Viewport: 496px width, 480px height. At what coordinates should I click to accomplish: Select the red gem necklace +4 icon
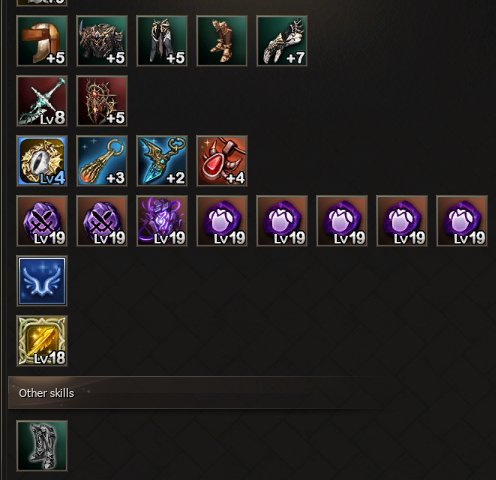[222, 161]
